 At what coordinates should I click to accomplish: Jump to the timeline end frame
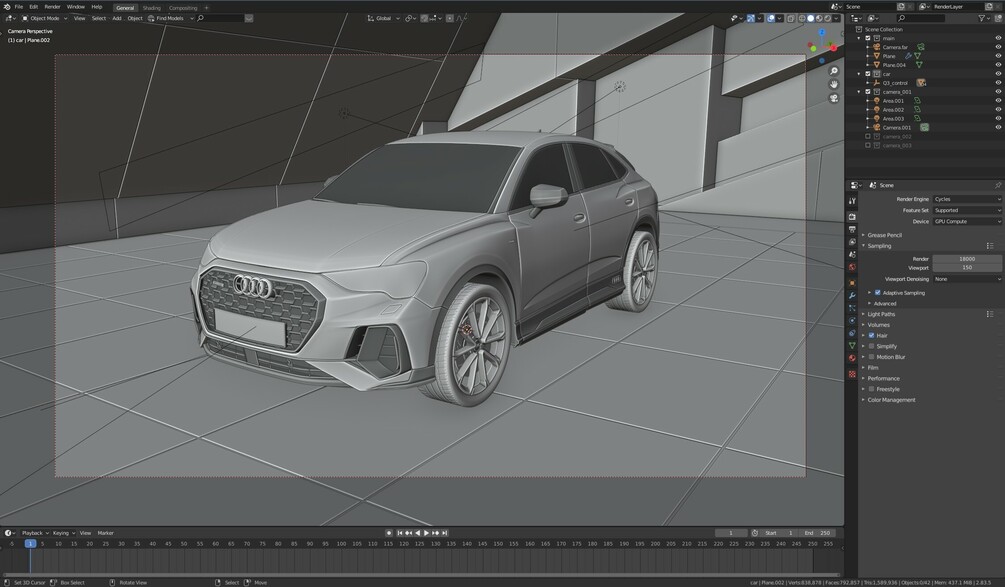coord(444,533)
